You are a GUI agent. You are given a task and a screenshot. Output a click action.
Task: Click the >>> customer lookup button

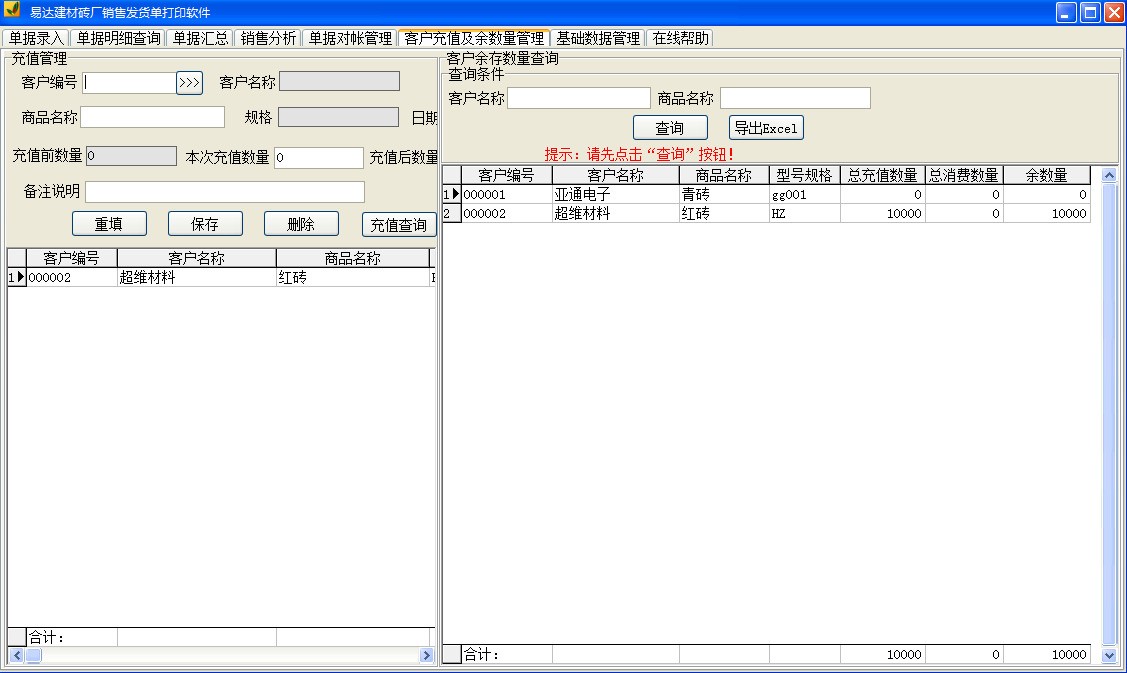click(189, 83)
